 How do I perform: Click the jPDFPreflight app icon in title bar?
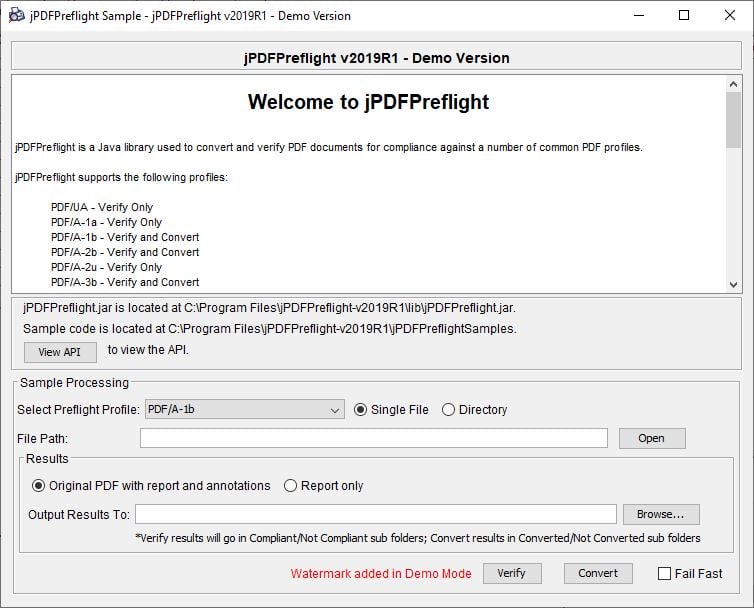tap(16, 15)
